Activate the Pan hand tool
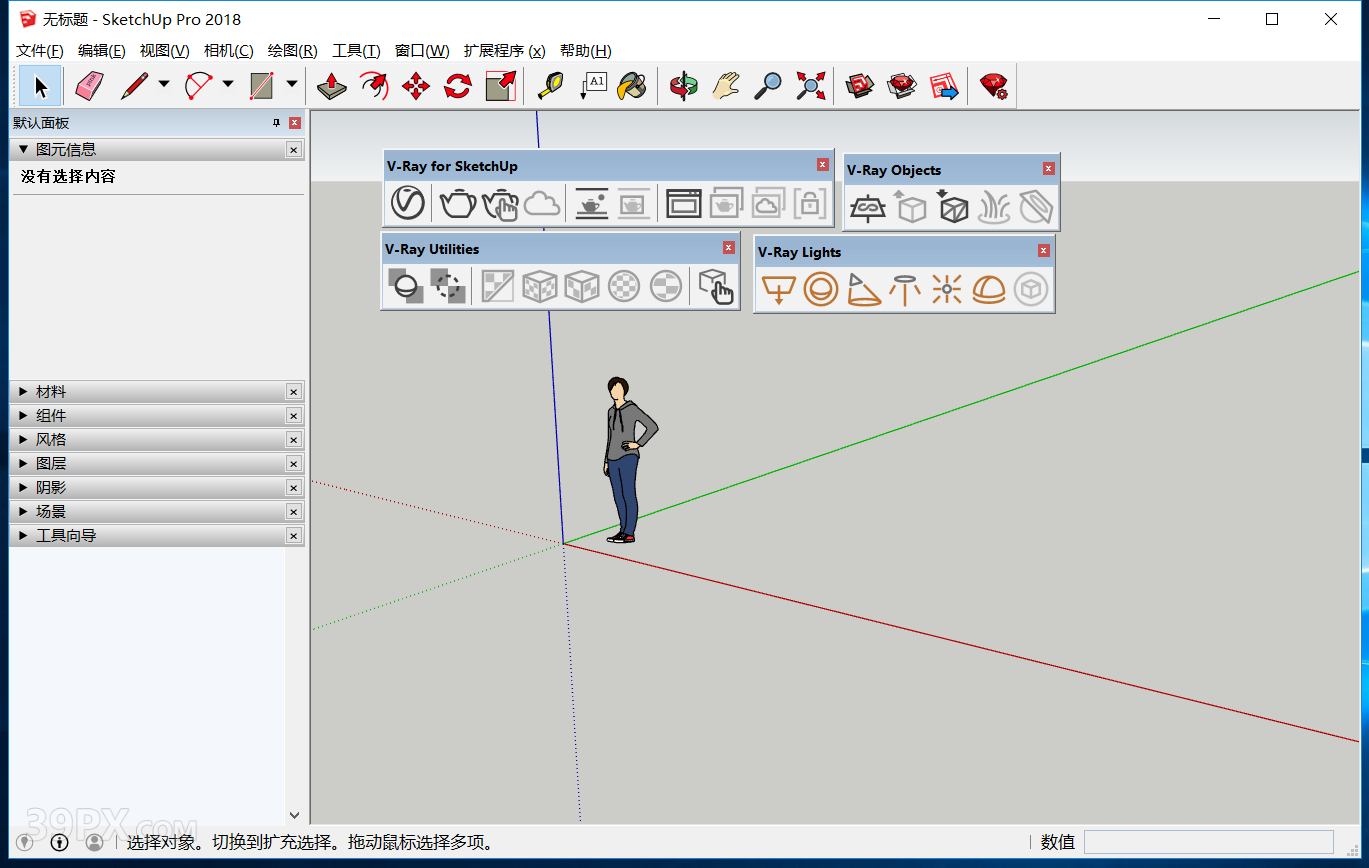This screenshot has width=1369, height=868. 725,86
